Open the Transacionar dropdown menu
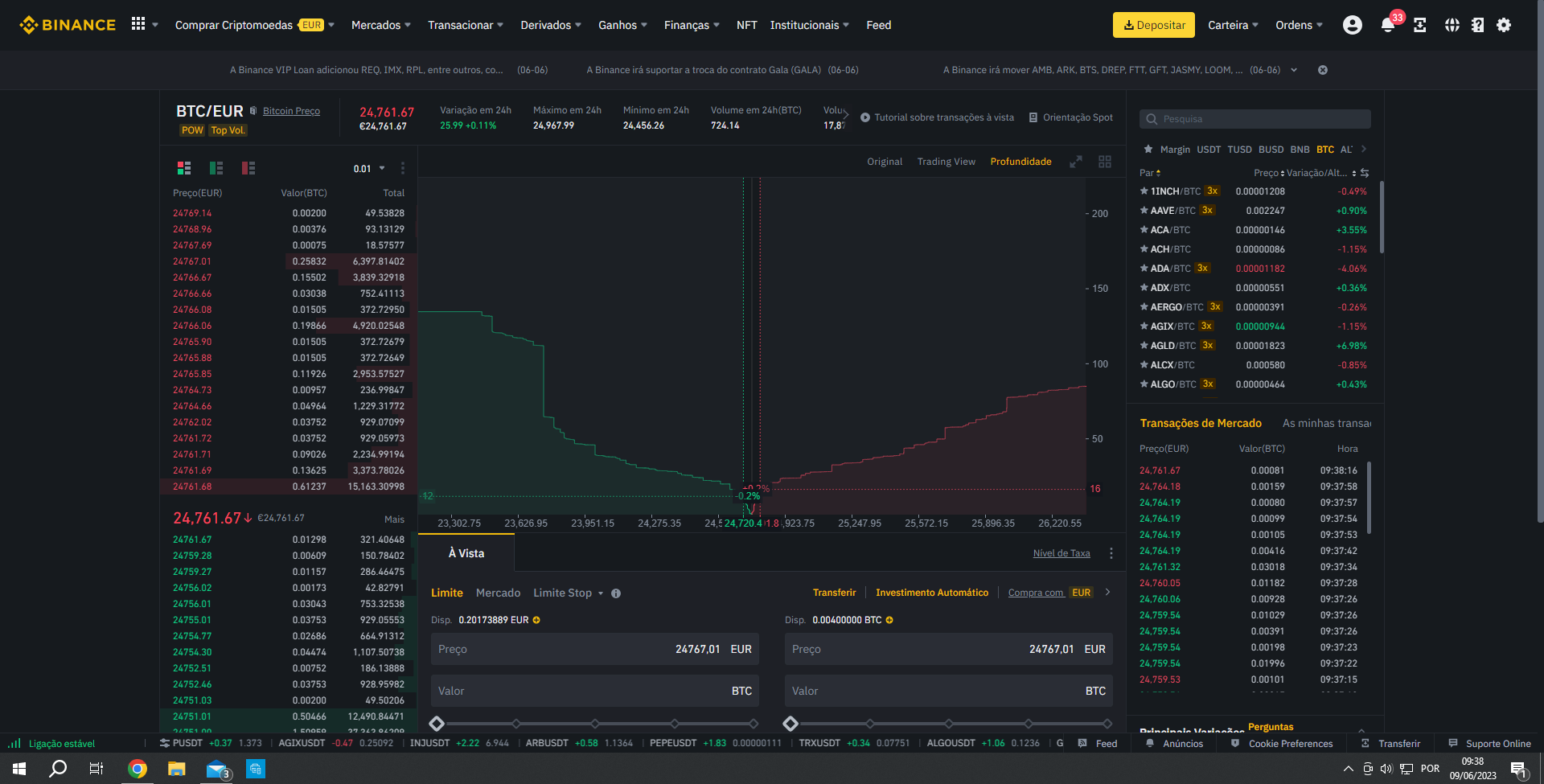 pos(466,25)
